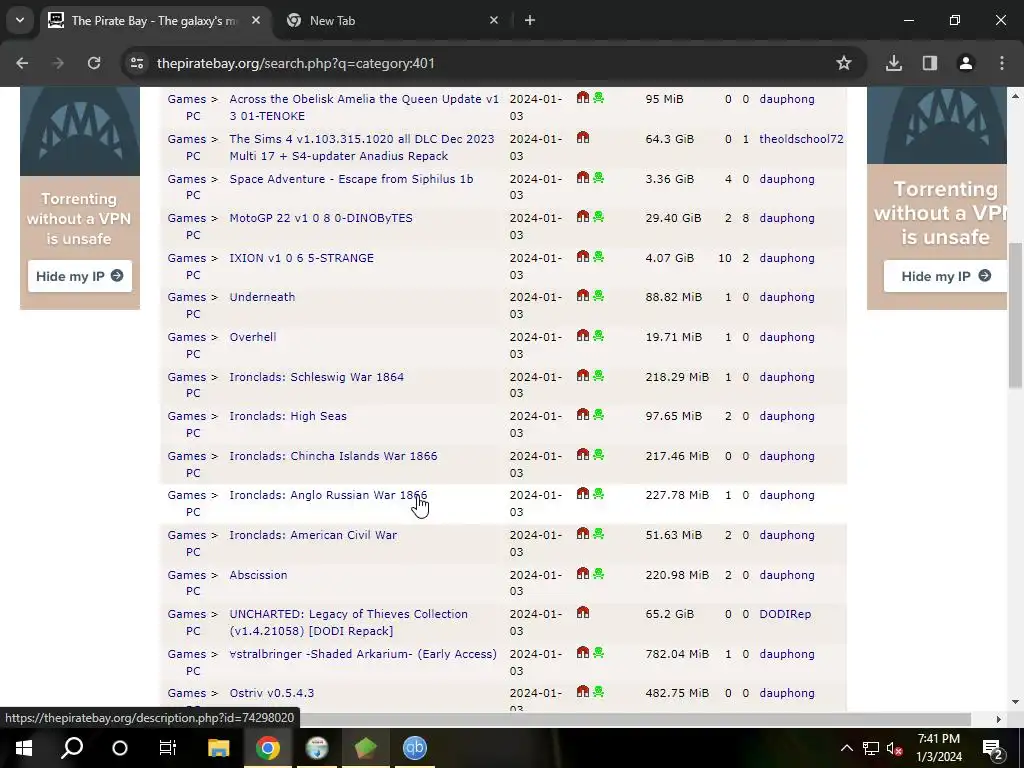
Task: Open the Abscission torrent link
Action: tap(258, 575)
